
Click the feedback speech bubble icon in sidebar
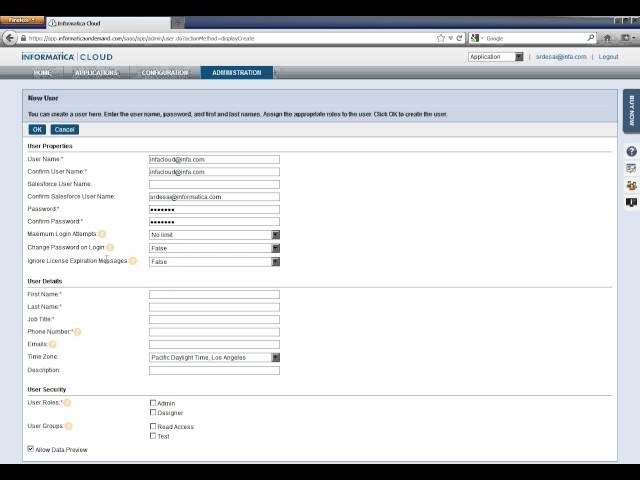[631, 202]
